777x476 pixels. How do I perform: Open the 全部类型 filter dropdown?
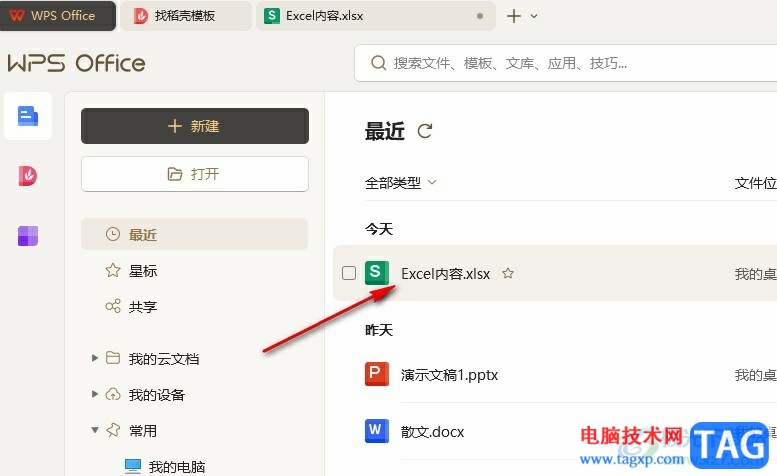coord(400,183)
